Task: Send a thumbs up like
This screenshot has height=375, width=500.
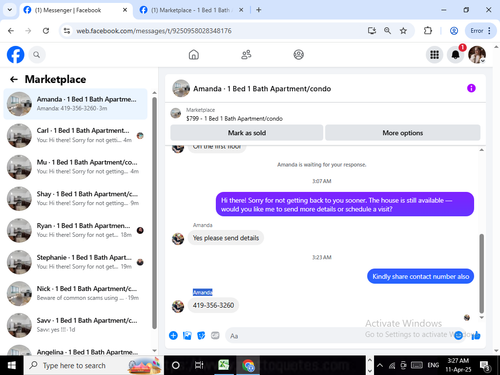Action: click(x=476, y=335)
